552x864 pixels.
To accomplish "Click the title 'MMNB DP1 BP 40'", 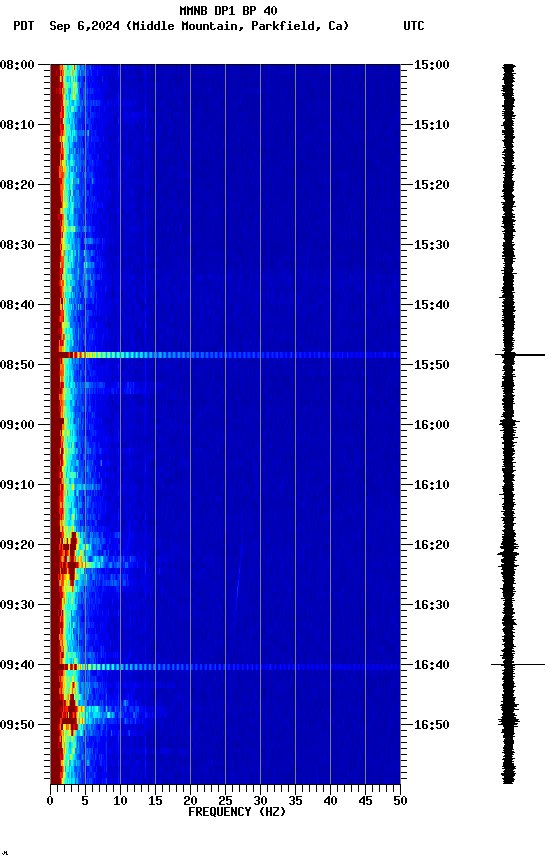I will point(228,10).
